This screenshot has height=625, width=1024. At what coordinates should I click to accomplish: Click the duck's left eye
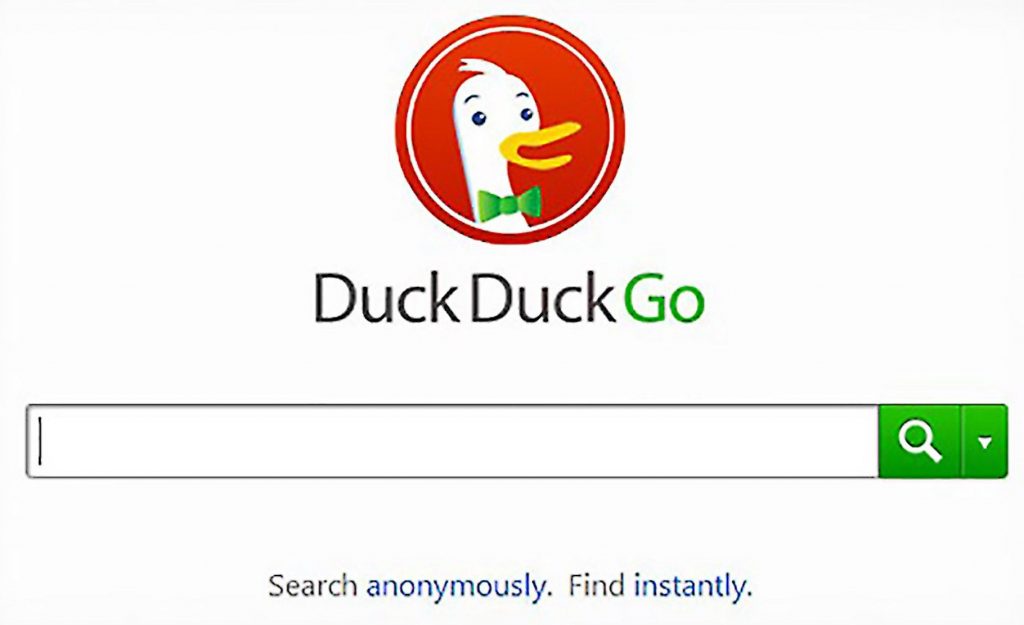tap(480, 119)
